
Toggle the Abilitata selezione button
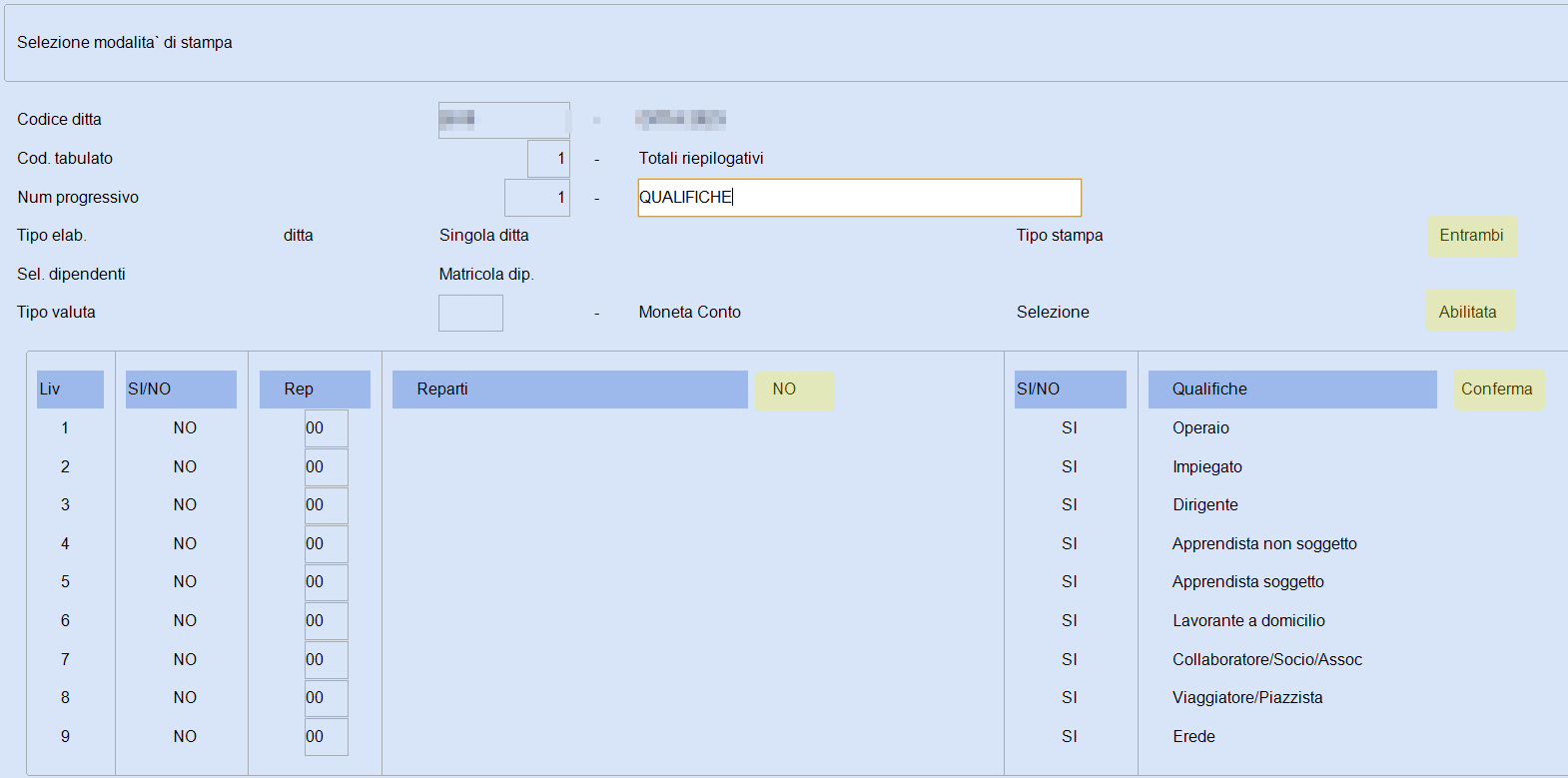pyautogui.click(x=1469, y=312)
